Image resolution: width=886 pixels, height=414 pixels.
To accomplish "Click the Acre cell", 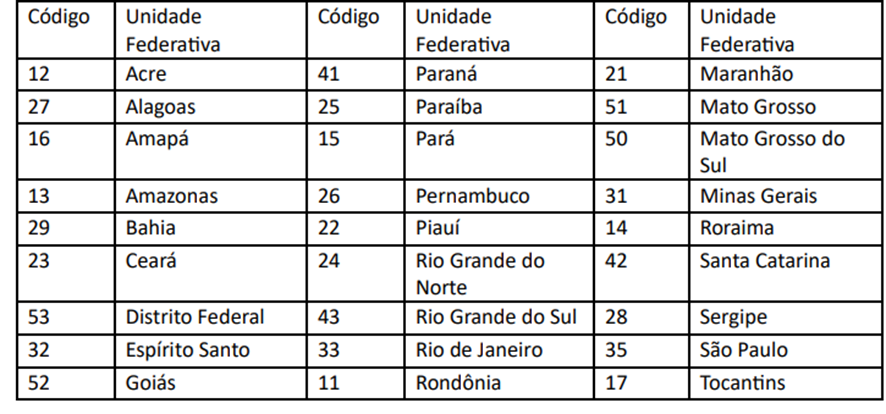I will [211, 74].
